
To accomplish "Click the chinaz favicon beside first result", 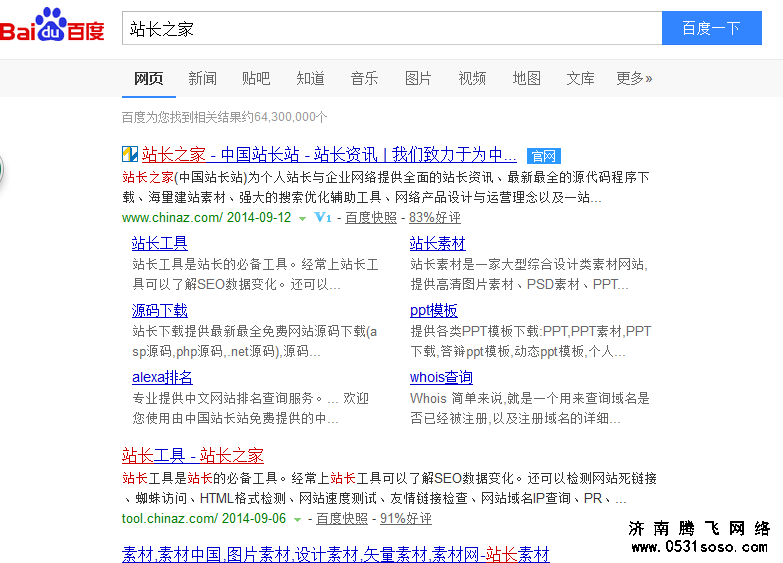I will click(x=130, y=154).
